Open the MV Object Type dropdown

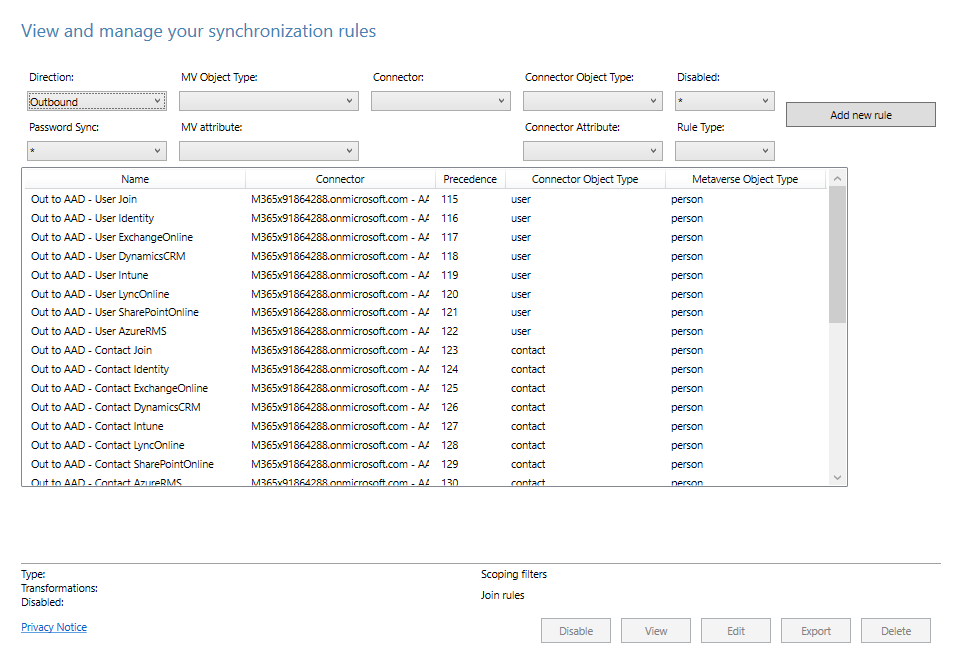pyautogui.click(x=268, y=101)
